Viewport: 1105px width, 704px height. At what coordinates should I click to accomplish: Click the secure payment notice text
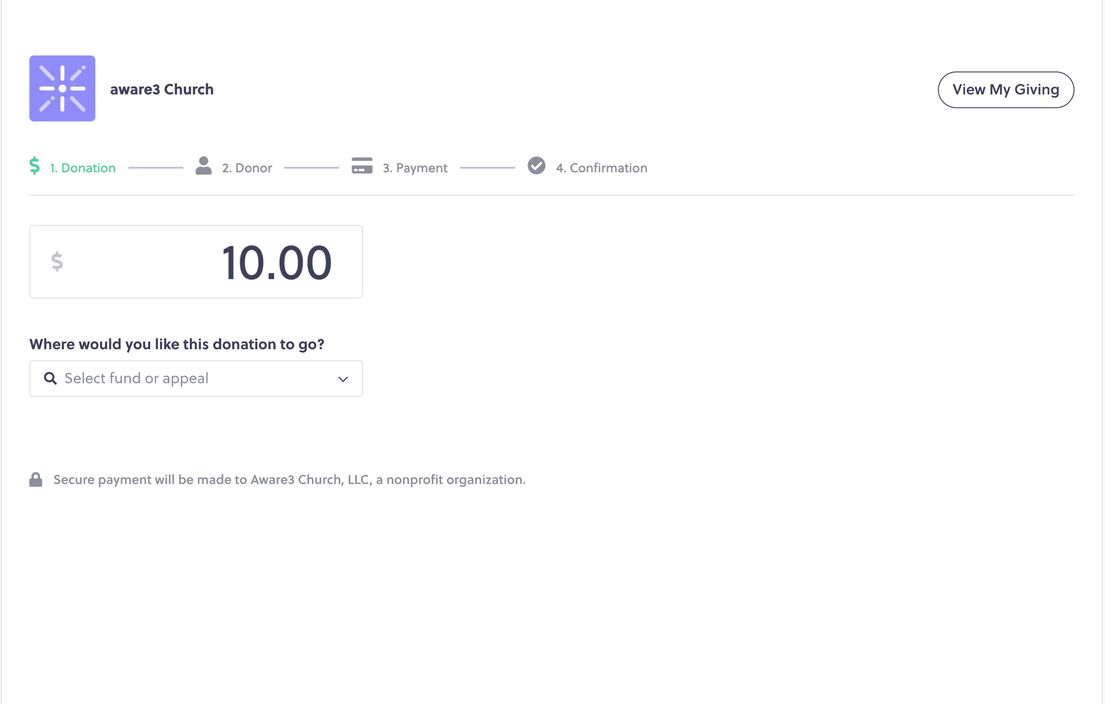point(289,480)
